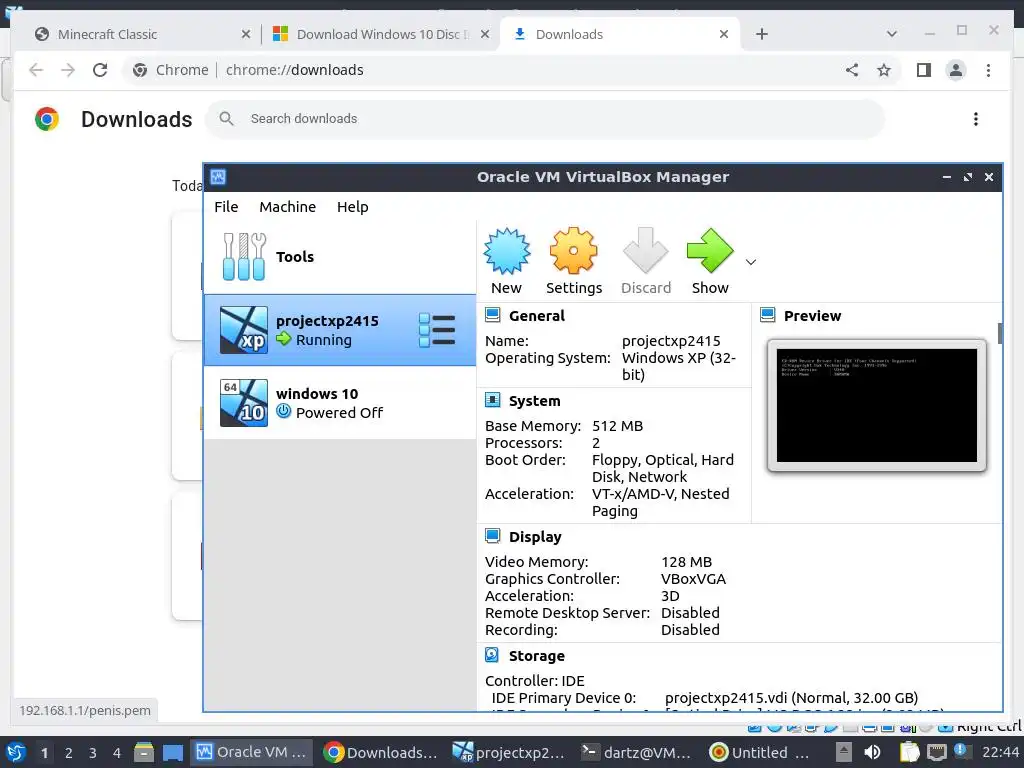Click the system start menu icon
The width and height of the screenshot is (1024, 768).
click(16, 752)
